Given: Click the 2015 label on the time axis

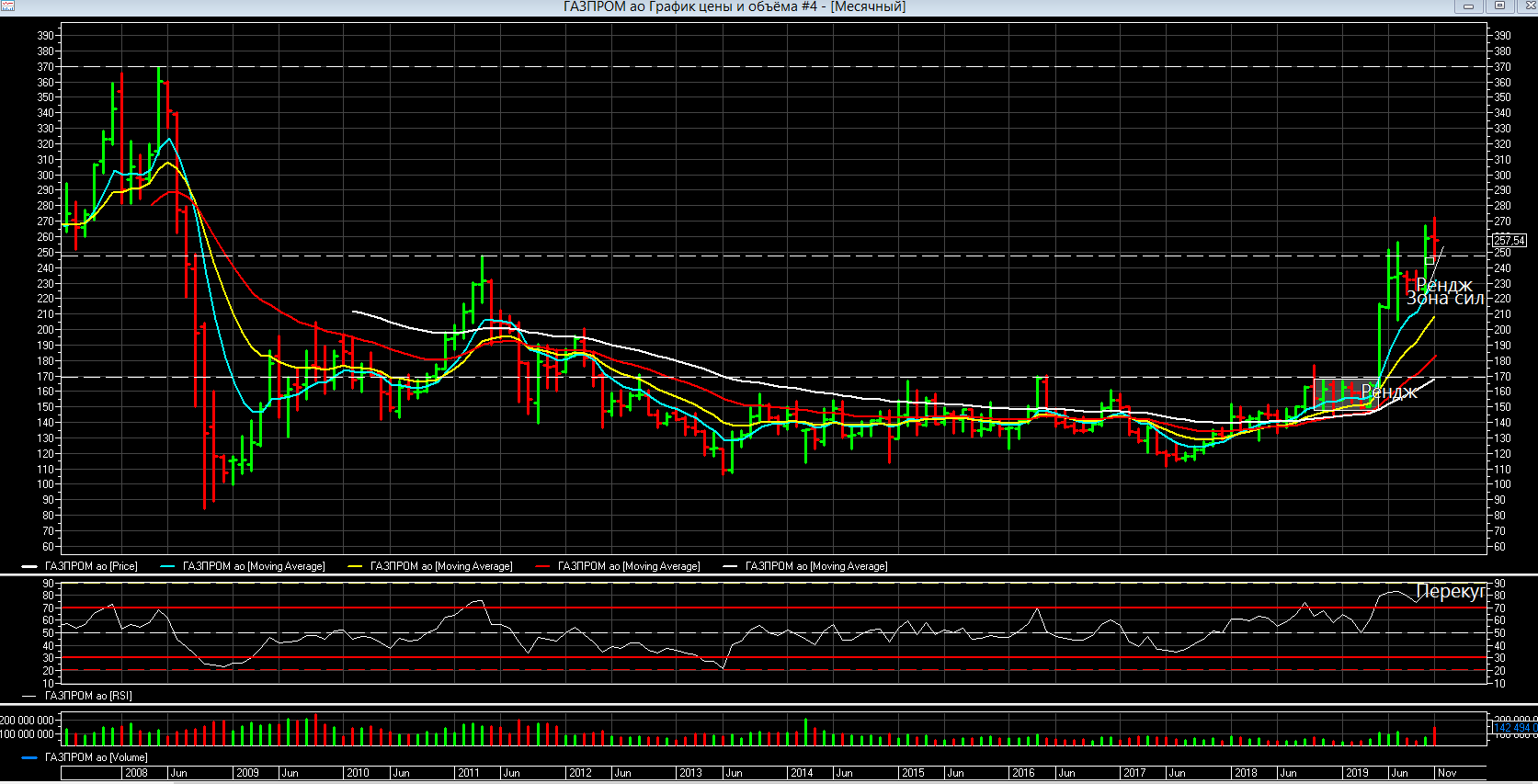Looking at the screenshot, I should 913,773.
